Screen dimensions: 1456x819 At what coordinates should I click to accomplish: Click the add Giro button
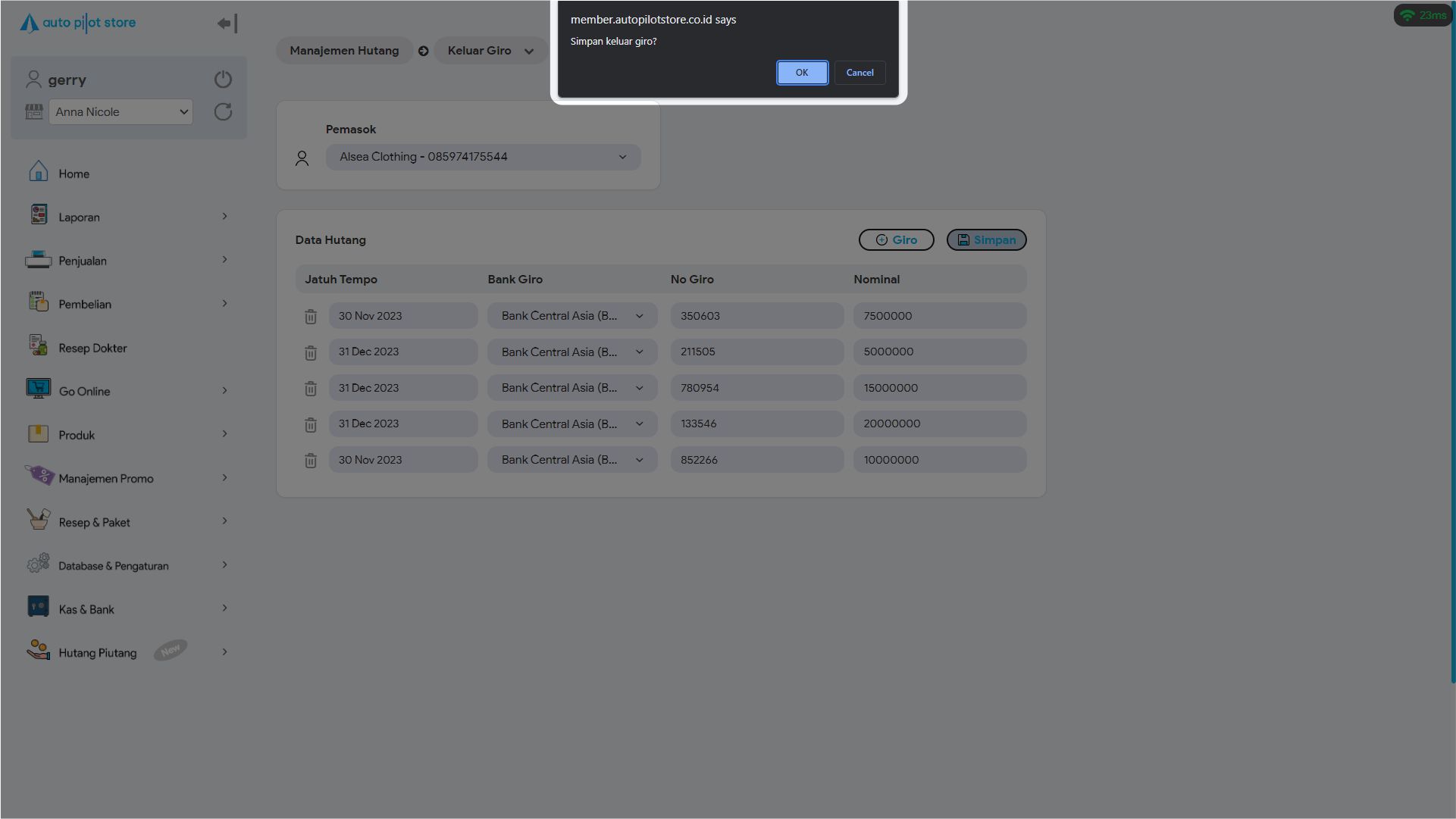(x=896, y=240)
